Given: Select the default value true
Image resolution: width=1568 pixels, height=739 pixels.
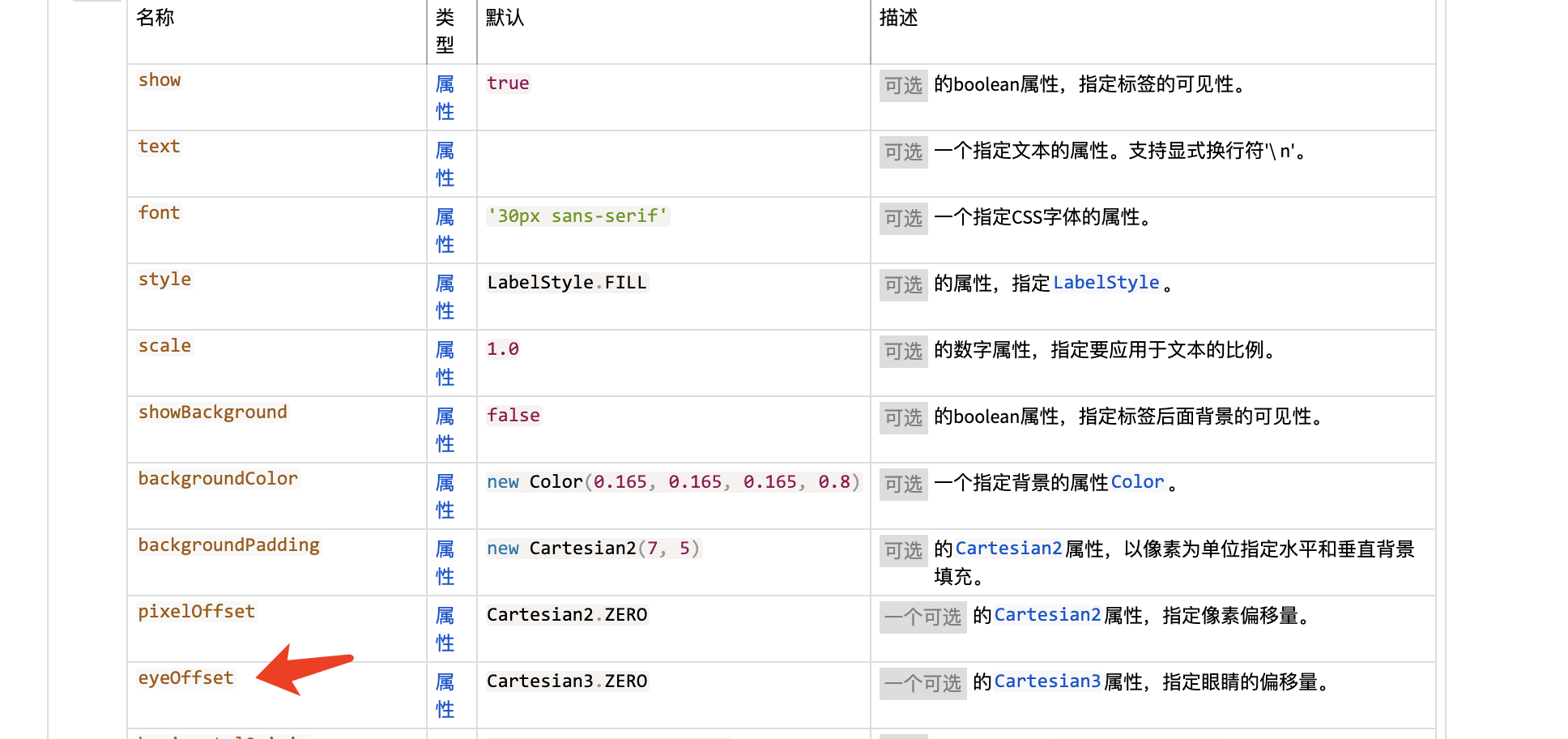Looking at the screenshot, I should tap(508, 83).
